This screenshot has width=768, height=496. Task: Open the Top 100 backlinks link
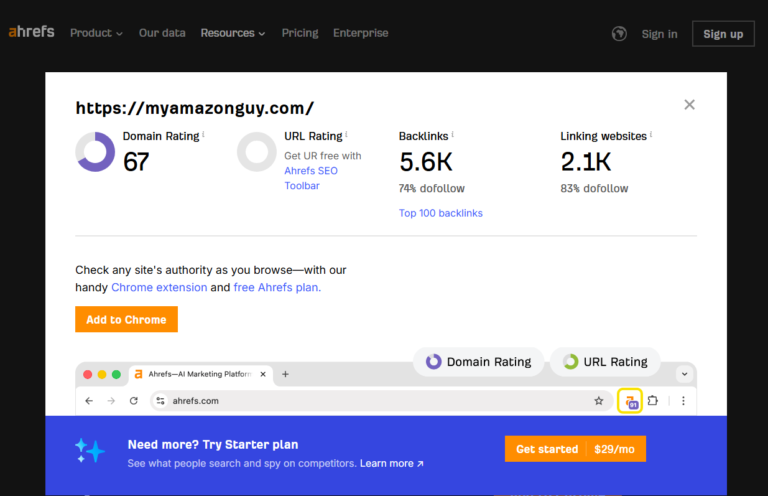point(440,213)
